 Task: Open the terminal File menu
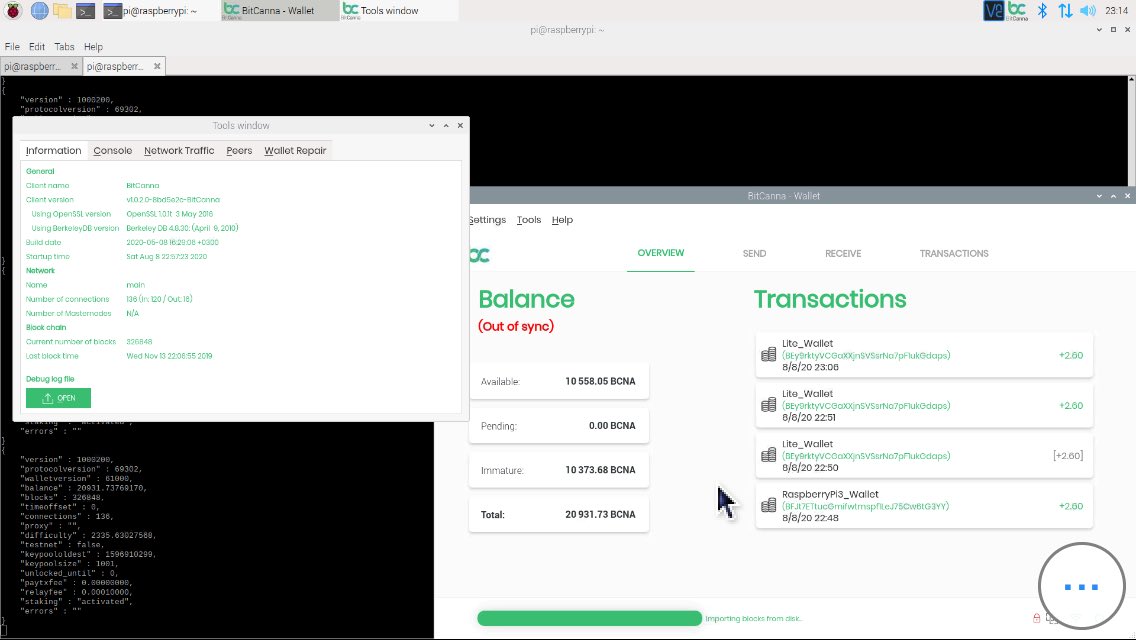[12, 46]
